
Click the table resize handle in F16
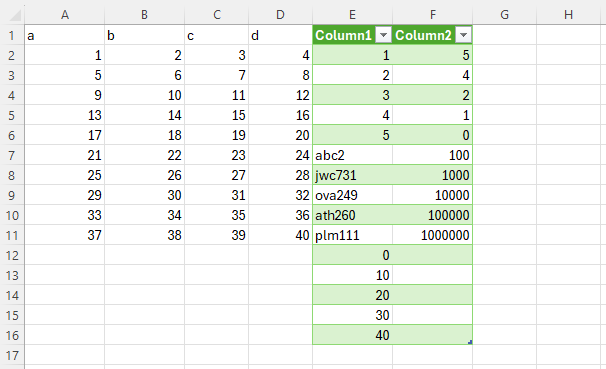(x=470, y=342)
